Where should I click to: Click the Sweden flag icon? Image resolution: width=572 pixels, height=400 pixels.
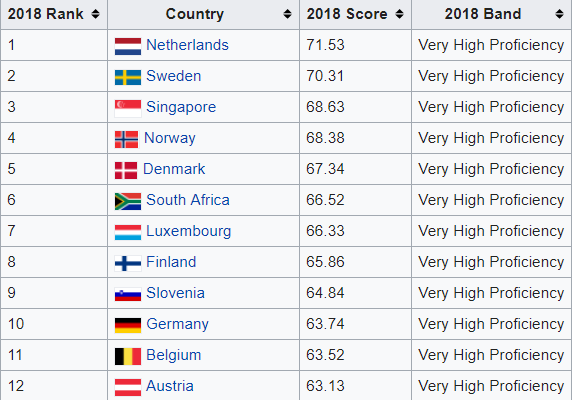[x=128, y=77]
